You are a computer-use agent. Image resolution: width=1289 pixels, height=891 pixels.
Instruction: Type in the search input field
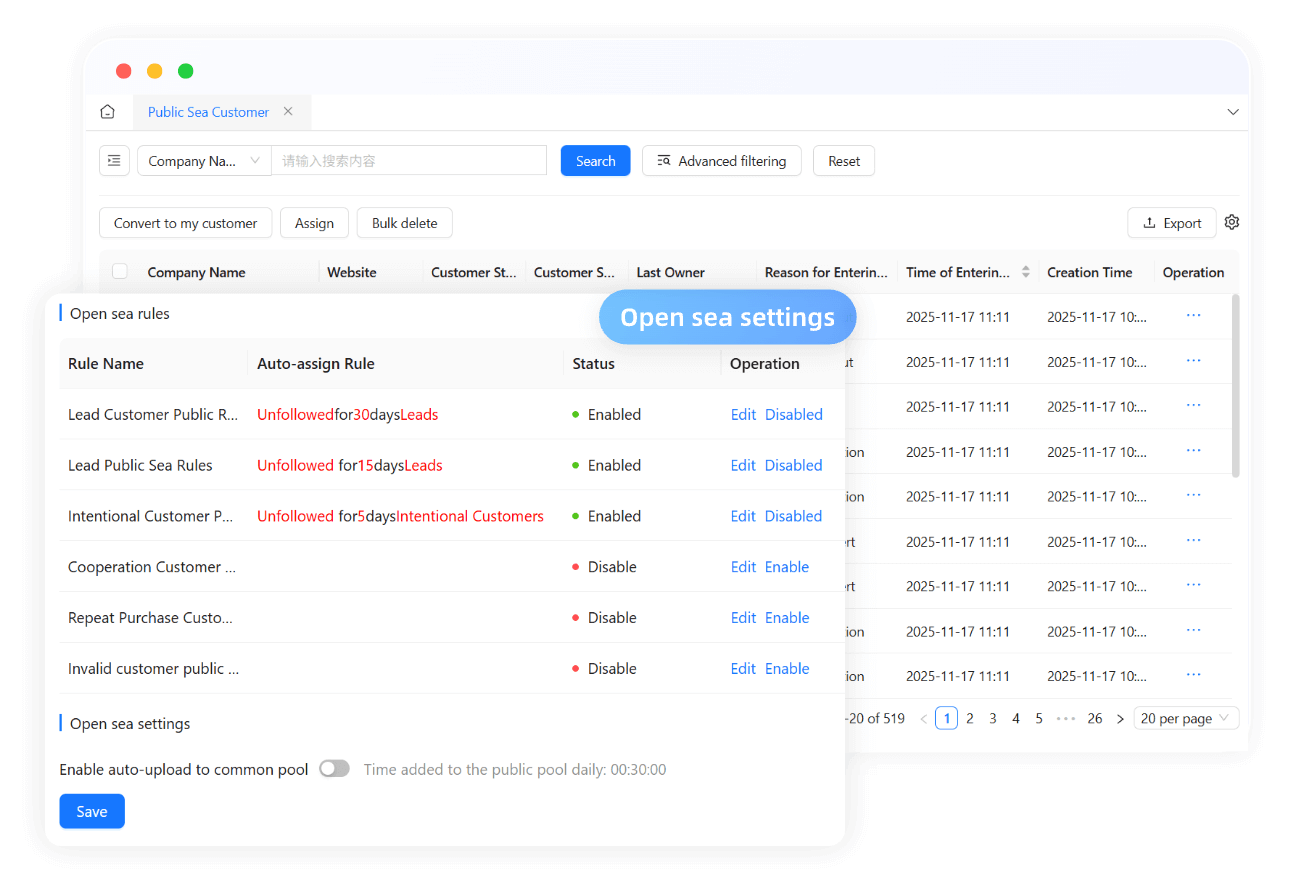click(x=409, y=160)
